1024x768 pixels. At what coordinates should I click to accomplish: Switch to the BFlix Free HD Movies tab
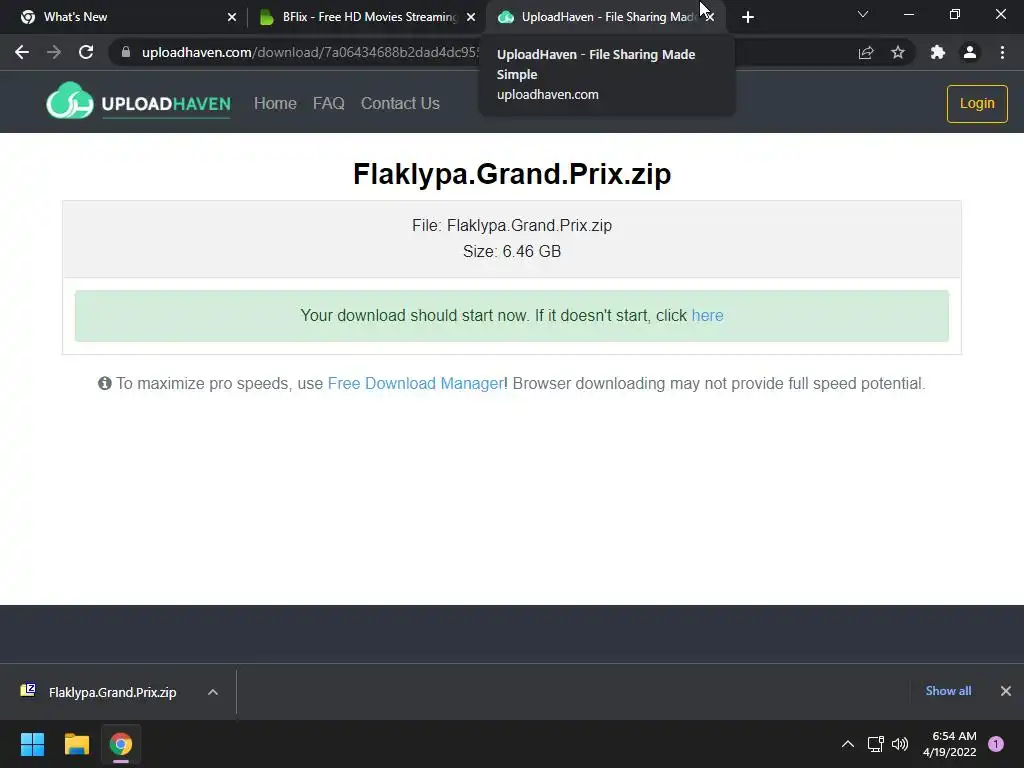(369, 17)
